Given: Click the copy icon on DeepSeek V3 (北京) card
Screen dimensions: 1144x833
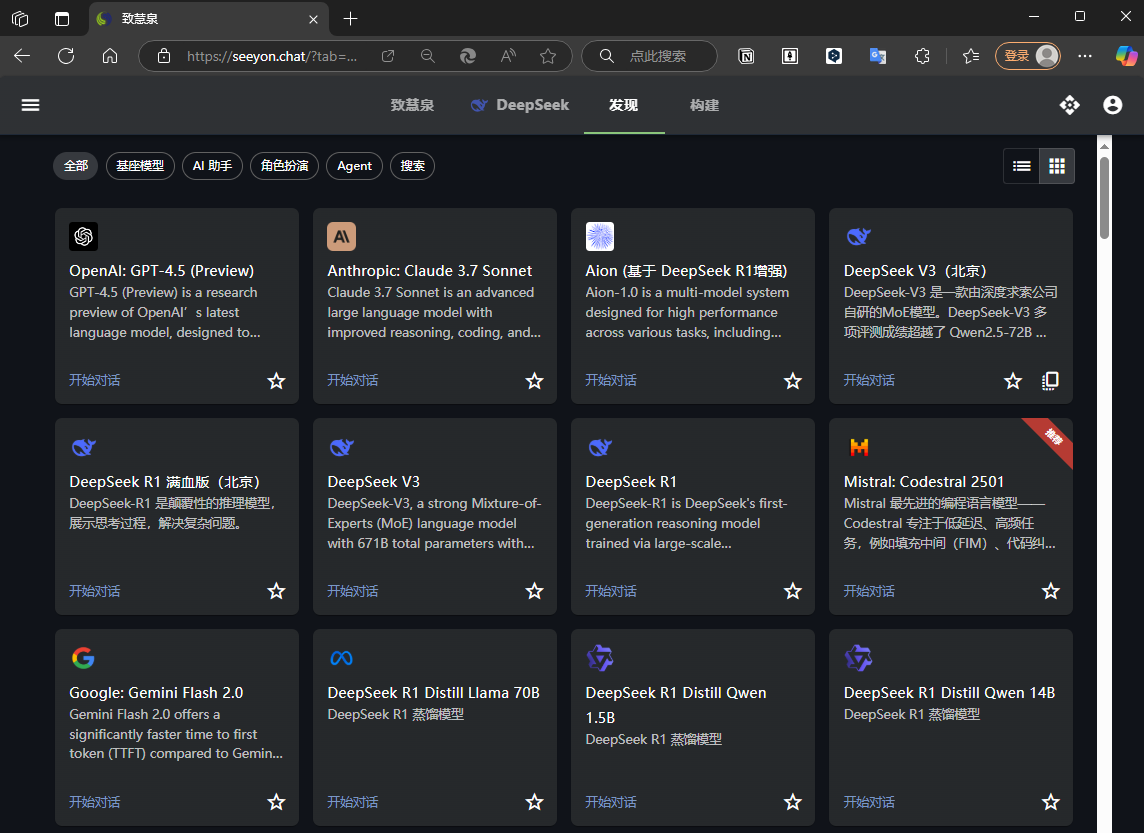Looking at the screenshot, I should (1050, 380).
